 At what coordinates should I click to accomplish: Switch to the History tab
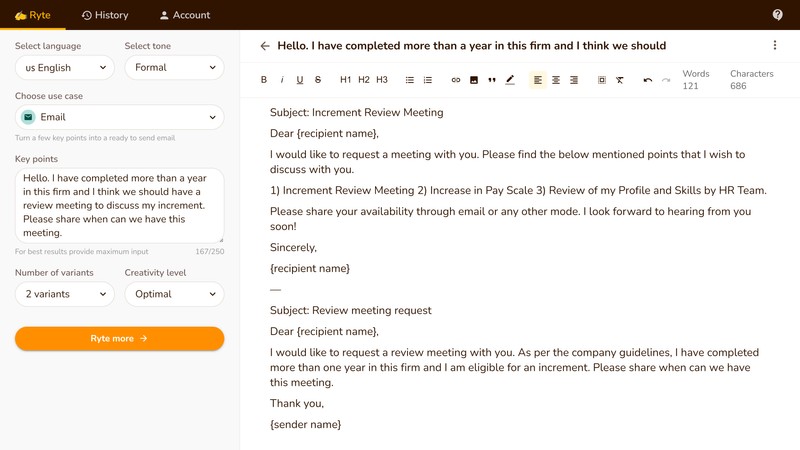click(x=105, y=15)
